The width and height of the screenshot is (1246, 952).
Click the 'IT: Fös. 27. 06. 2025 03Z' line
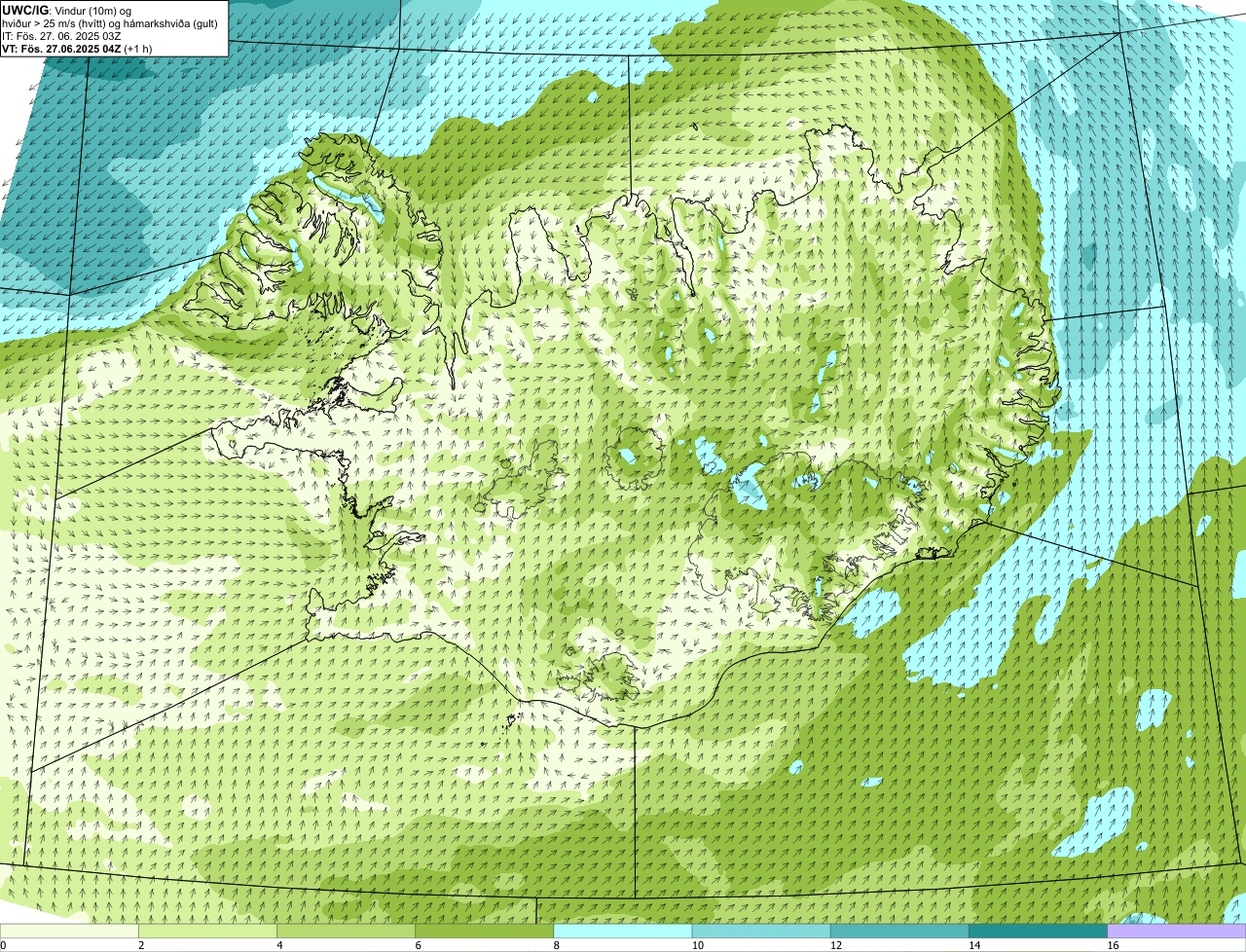pos(61,35)
